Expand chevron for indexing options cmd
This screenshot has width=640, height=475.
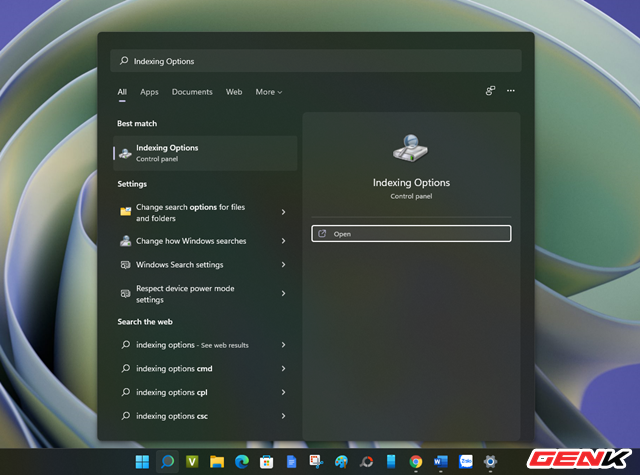coord(283,368)
